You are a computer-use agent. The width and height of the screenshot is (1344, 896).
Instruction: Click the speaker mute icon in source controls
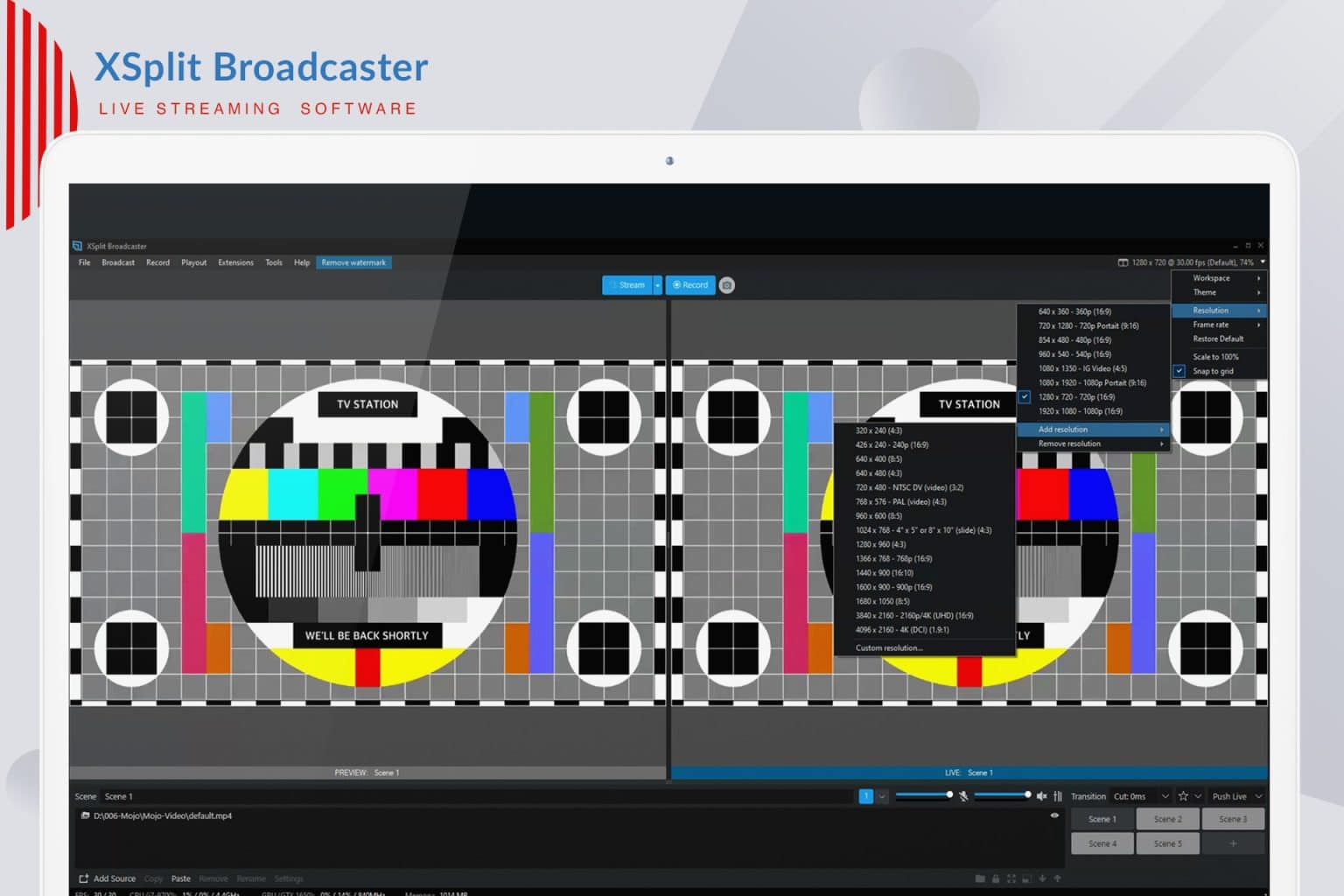point(1042,796)
